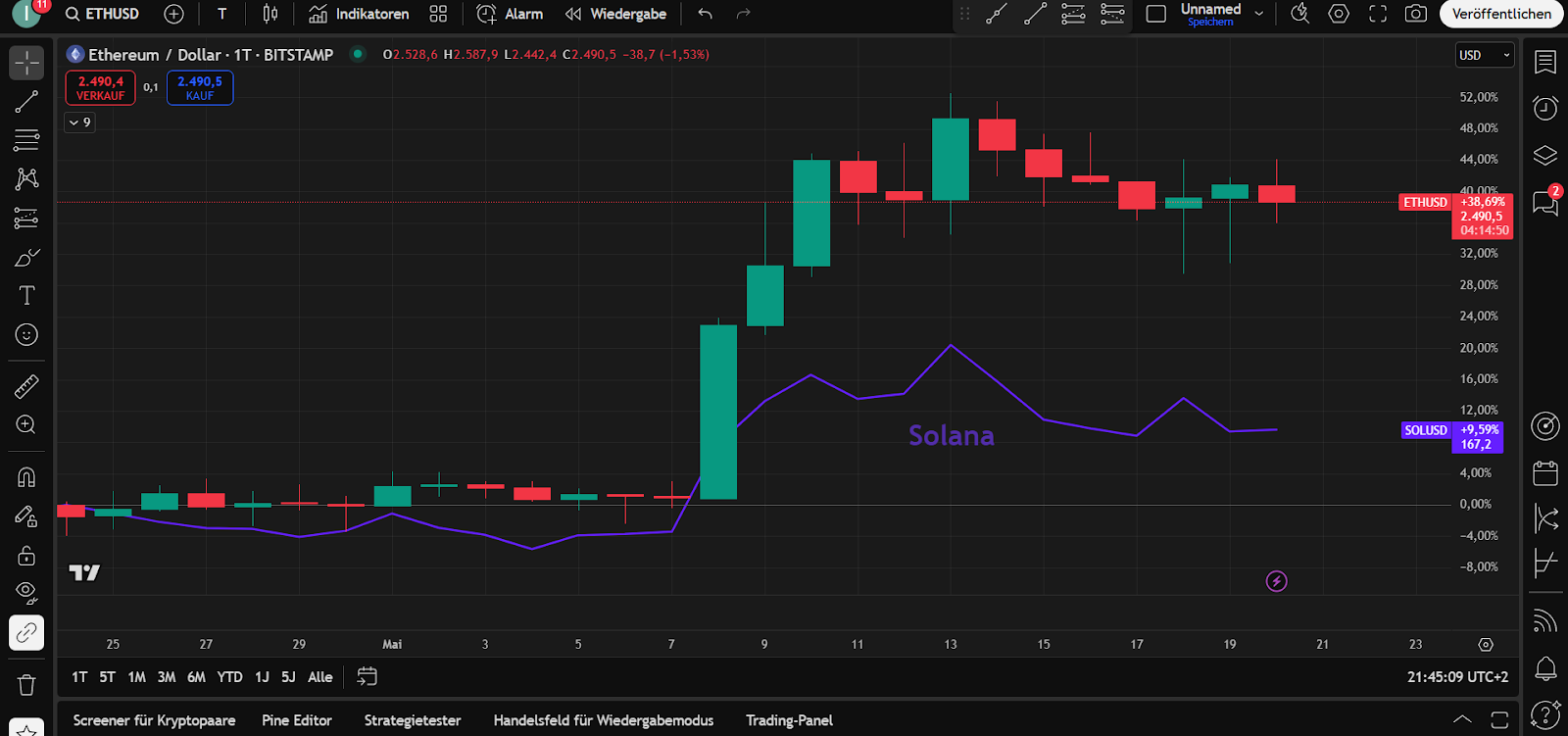The width and height of the screenshot is (1568, 736).
Task: Click the Veröffentlichen button
Action: click(1501, 14)
